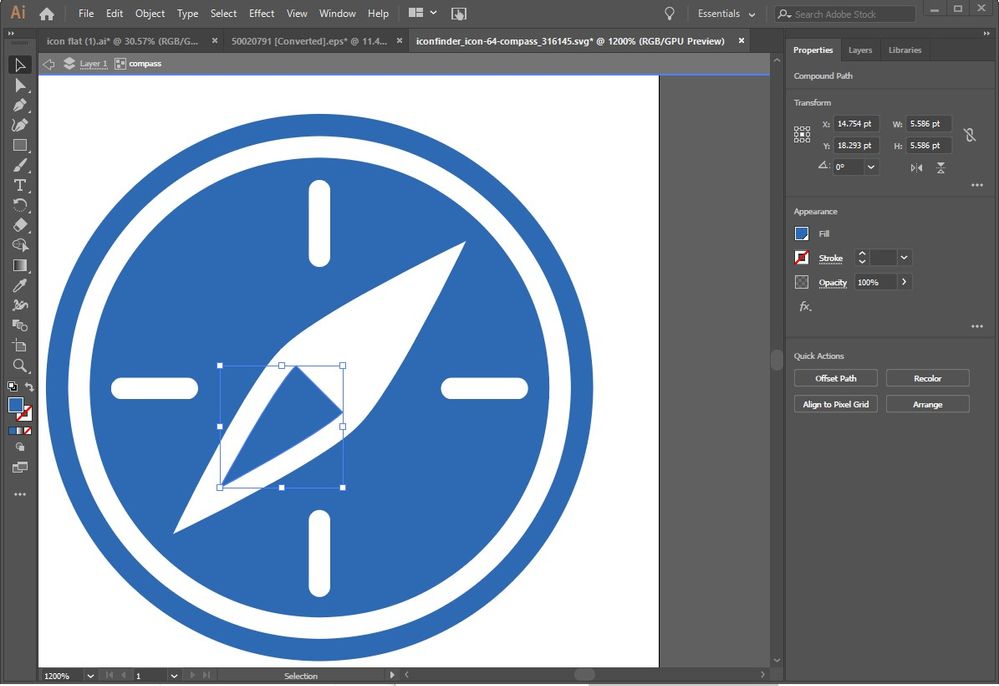
Task: Open zoom level dropdown
Action: [90, 676]
